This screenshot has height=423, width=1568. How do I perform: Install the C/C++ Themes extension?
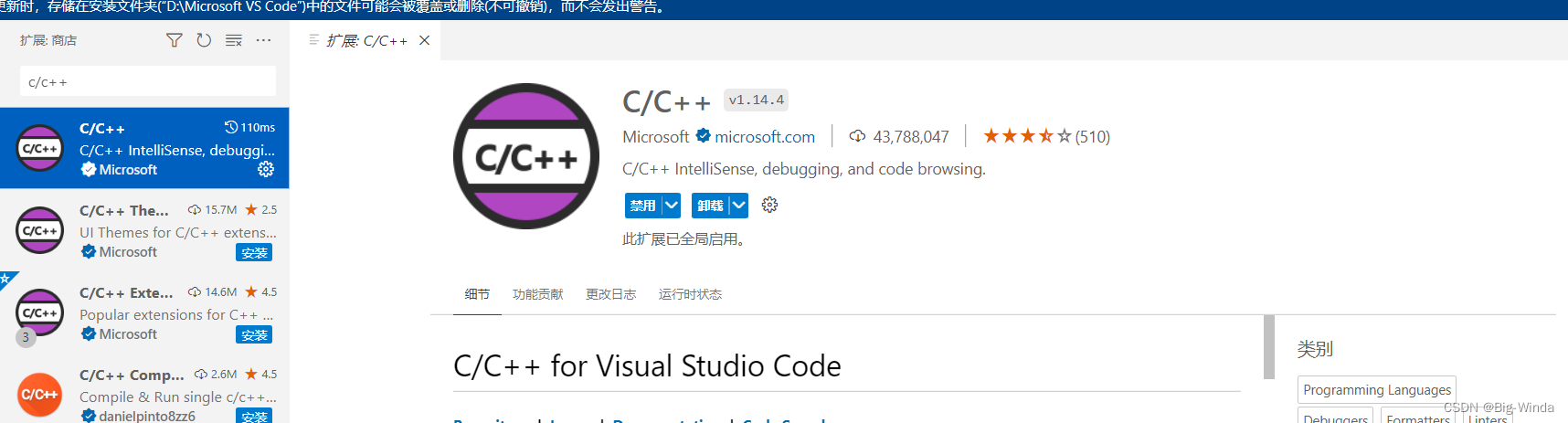point(254,253)
